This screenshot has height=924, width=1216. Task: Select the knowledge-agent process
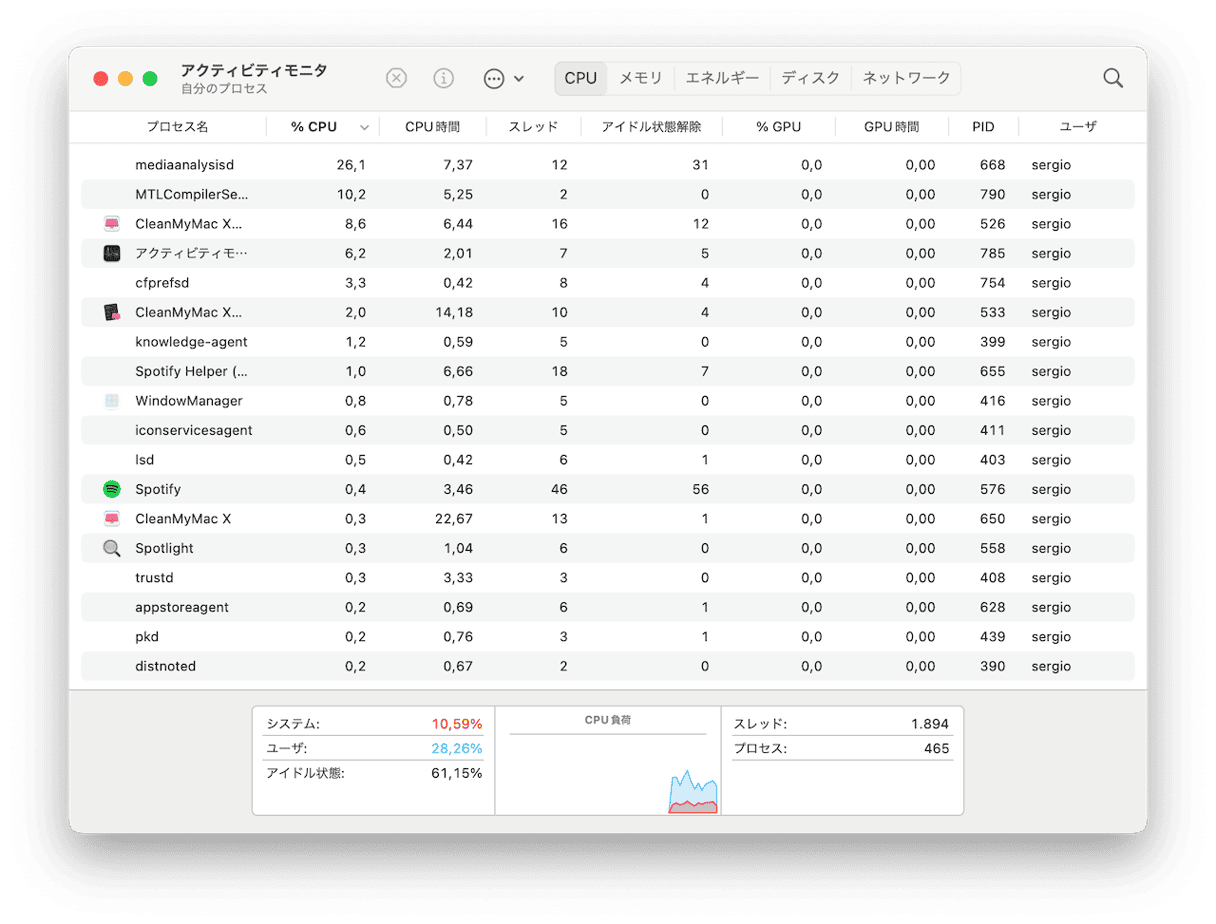pyautogui.click(x=191, y=342)
